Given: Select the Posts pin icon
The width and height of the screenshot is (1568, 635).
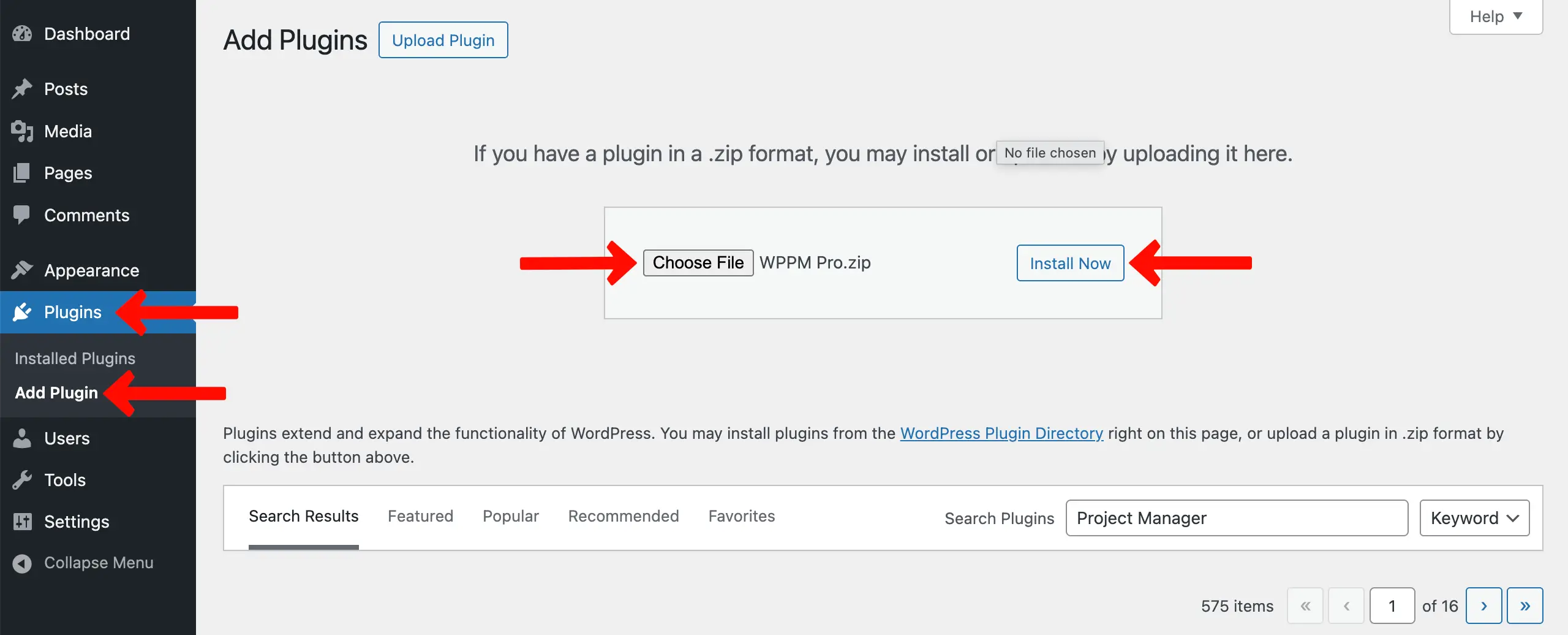Looking at the screenshot, I should (22, 88).
